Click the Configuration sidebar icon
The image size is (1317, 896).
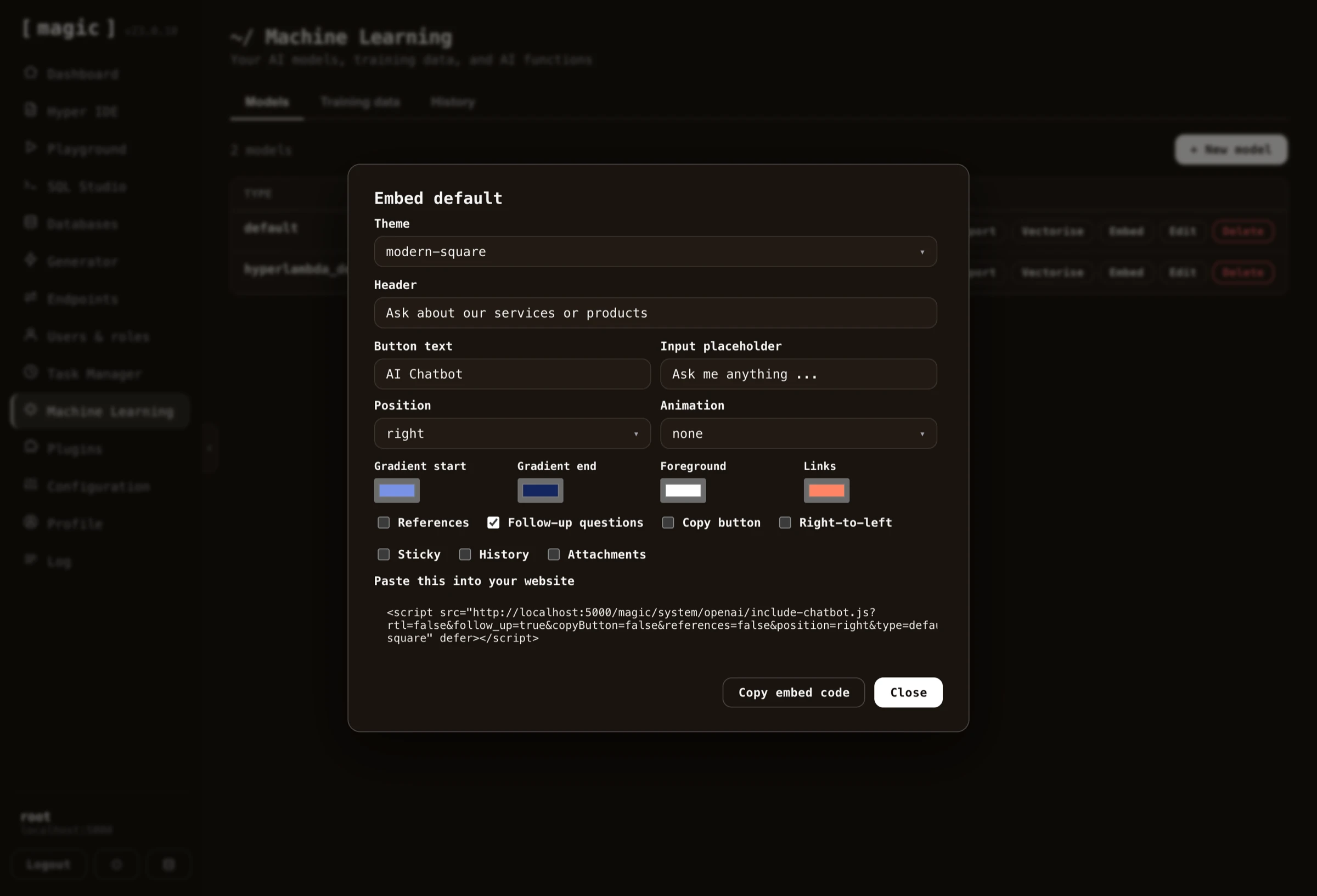pos(31,484)
